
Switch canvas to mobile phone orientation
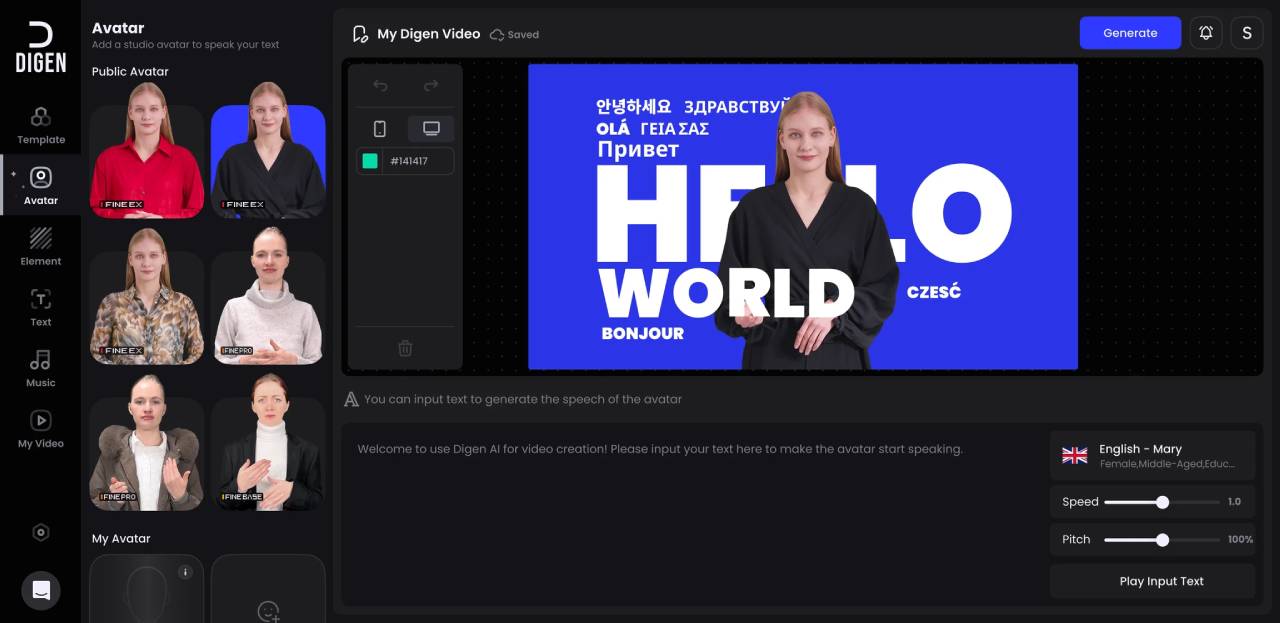click(380, 128)
